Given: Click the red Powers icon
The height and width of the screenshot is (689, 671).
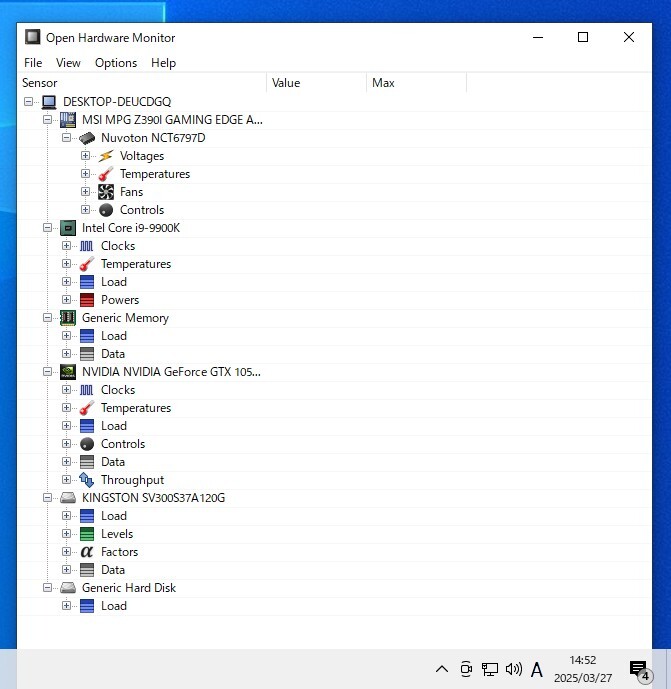Looking at the screenshot, I should click(87, 300).
